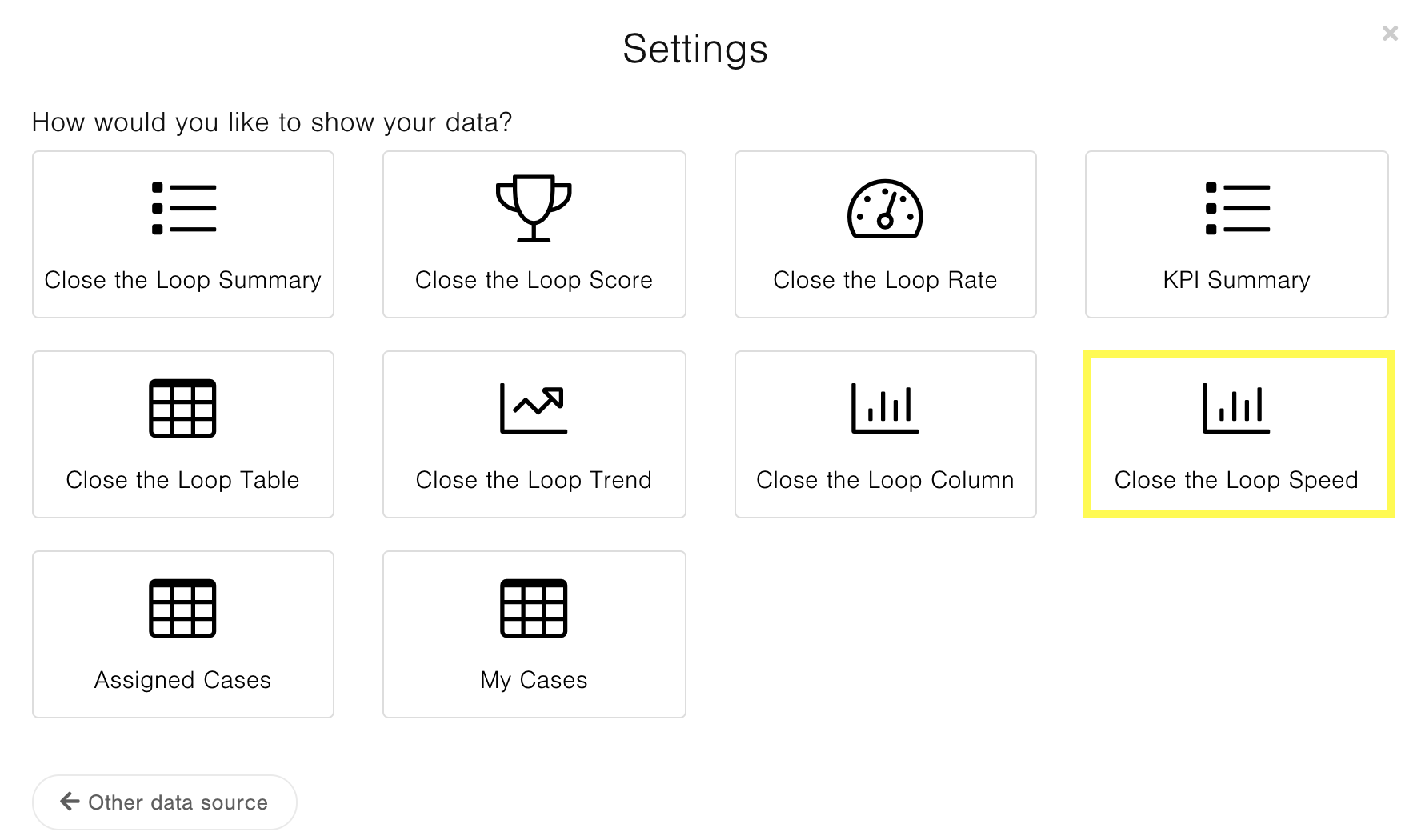
Task: Select the table icon above Assigned Cases
Action: pyautogui.click(x=182, y=608)
